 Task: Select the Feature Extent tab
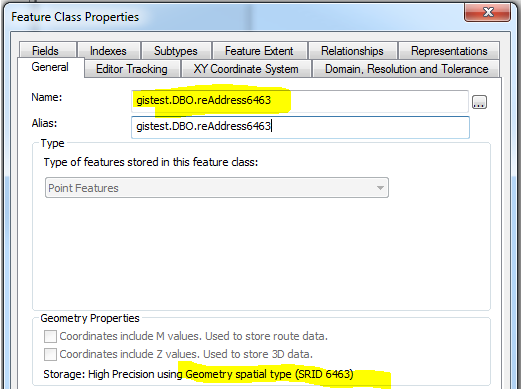260,51
